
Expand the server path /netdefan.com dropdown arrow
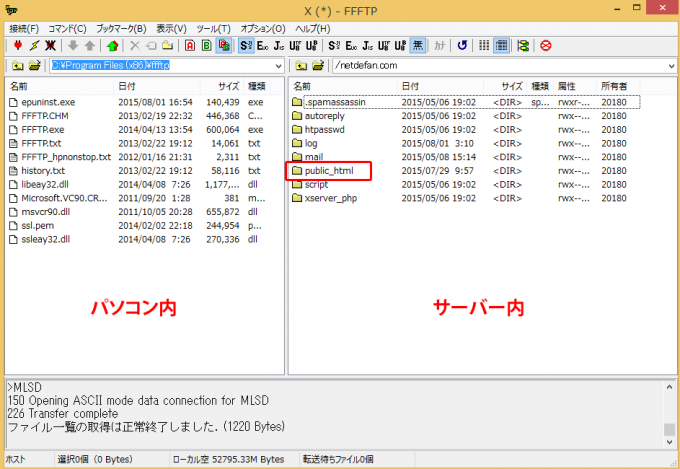point(671,66)
